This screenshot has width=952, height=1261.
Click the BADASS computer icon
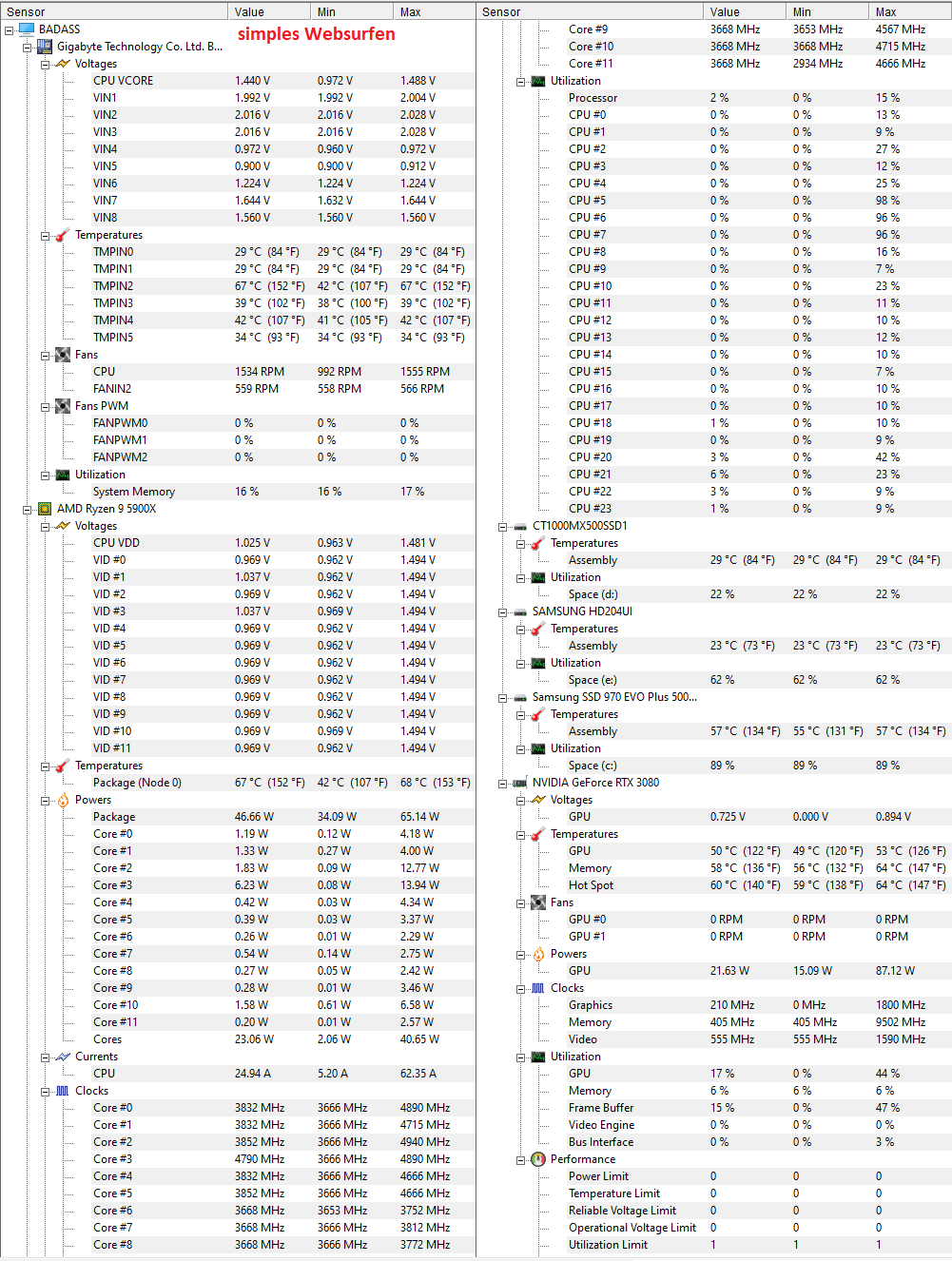pyautogui.click(x=26, y=29)
